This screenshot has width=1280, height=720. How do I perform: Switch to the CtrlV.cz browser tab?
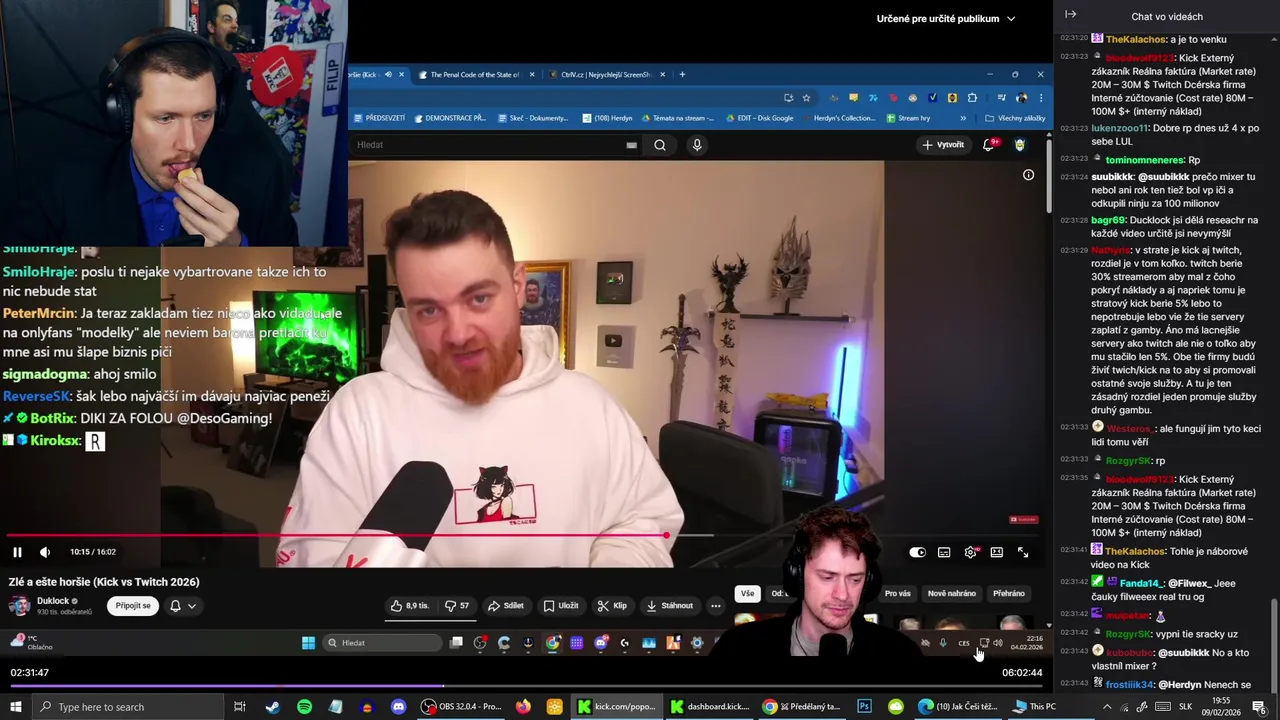[x=604, y=74]
